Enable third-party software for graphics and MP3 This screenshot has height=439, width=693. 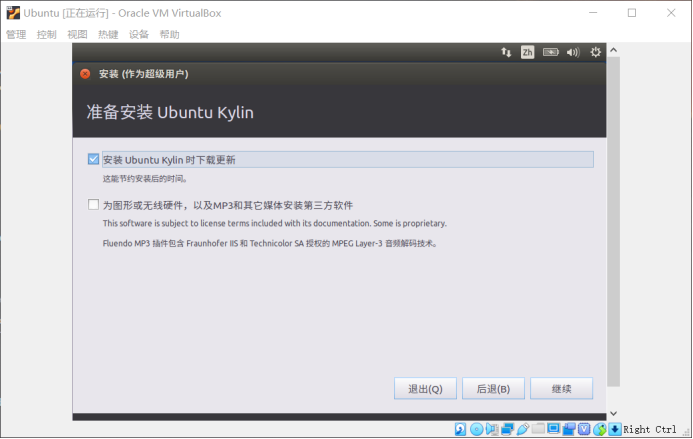93,204
